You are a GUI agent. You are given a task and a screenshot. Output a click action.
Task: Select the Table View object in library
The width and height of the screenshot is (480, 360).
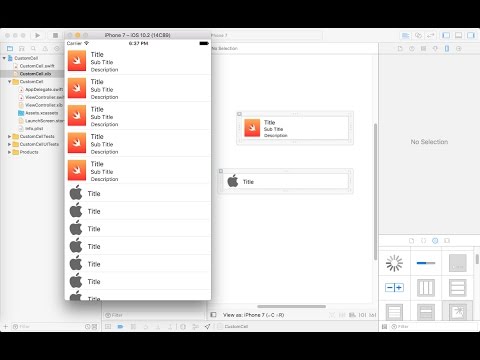(394, 312)
